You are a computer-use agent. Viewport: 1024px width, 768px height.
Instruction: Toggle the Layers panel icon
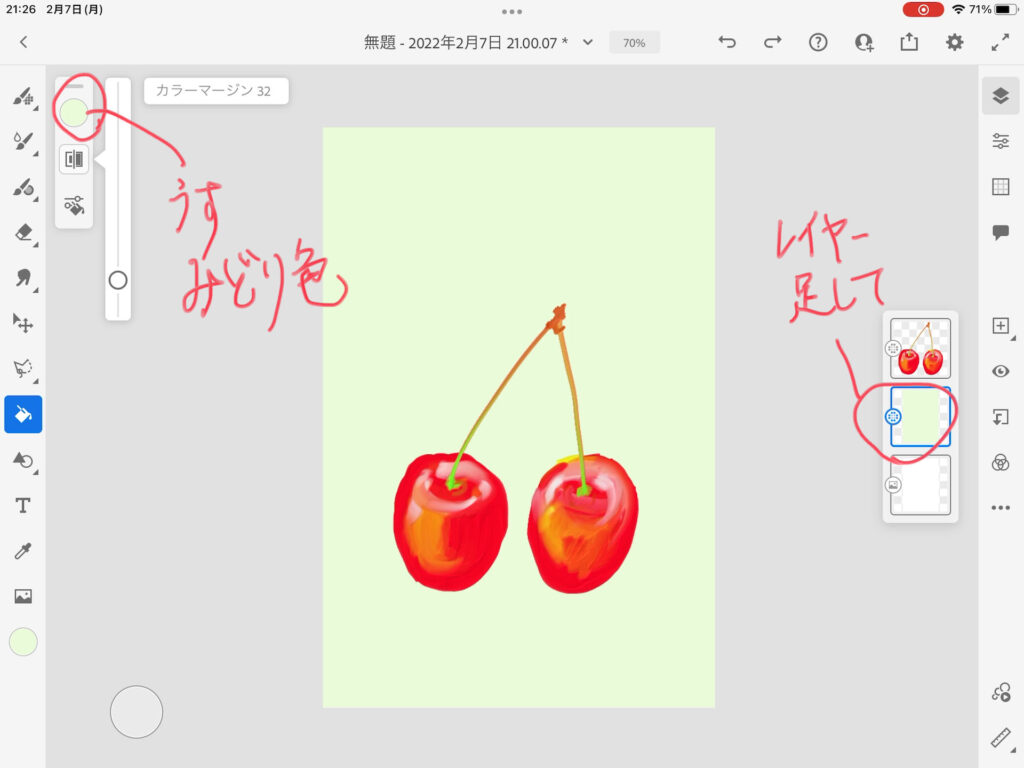tap(1000, 96)
